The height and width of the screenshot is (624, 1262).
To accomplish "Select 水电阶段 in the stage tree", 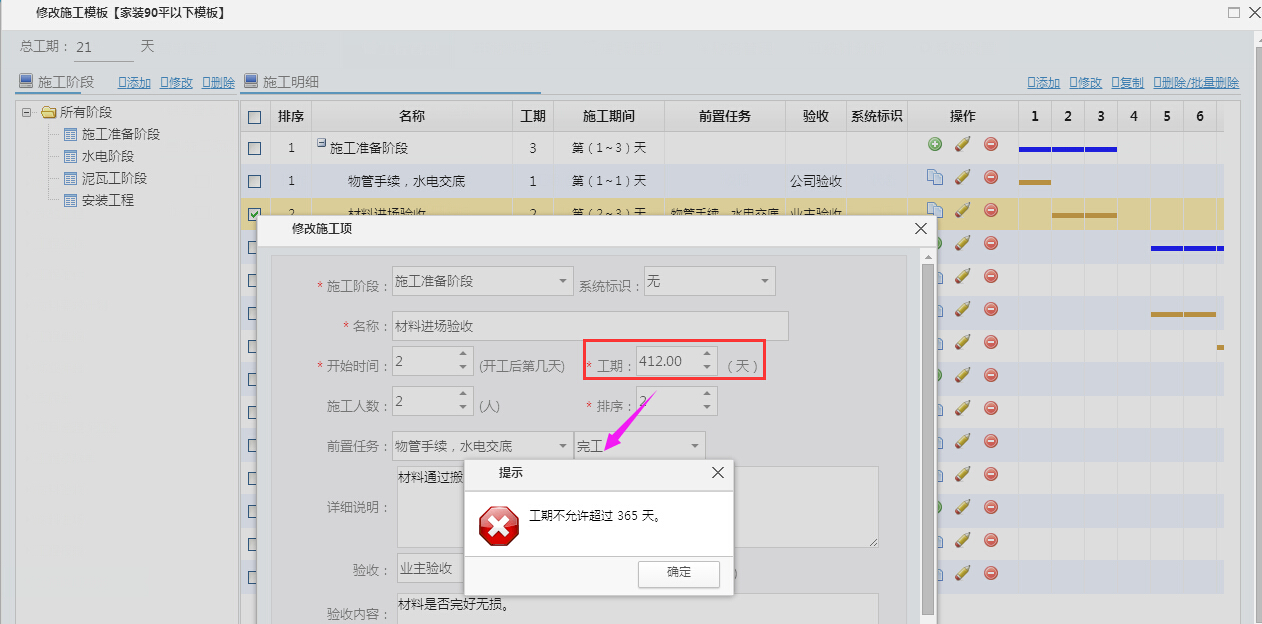I will click(x=107, y=156).
